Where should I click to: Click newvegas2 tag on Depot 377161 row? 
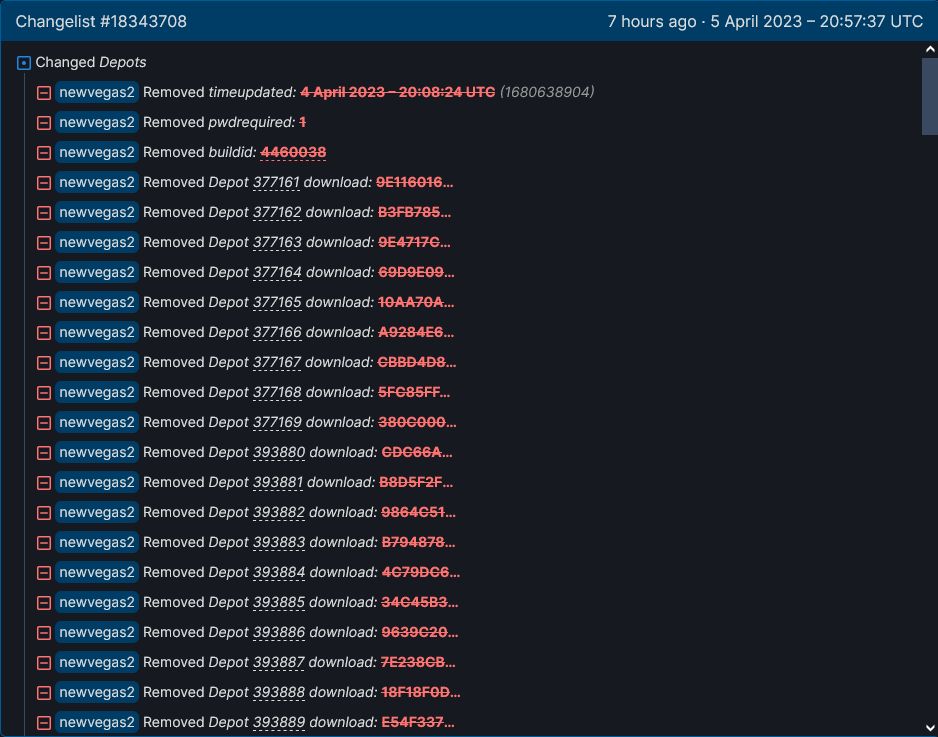point(97,182)
